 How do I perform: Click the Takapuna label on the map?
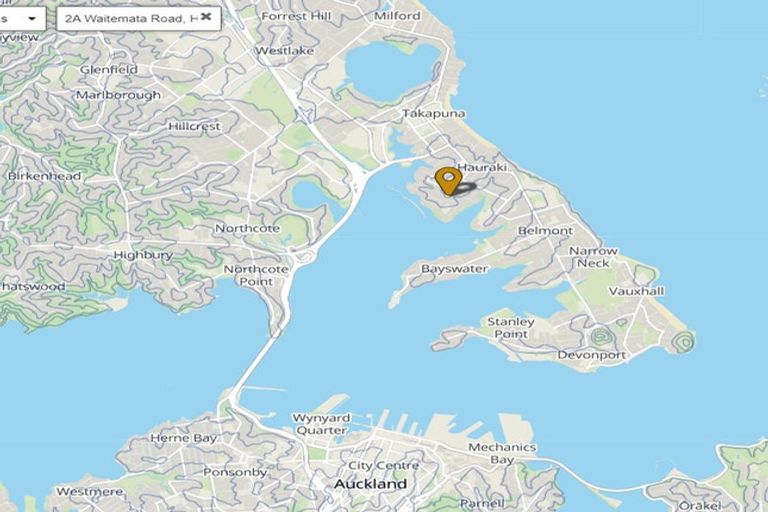point(433,114)
